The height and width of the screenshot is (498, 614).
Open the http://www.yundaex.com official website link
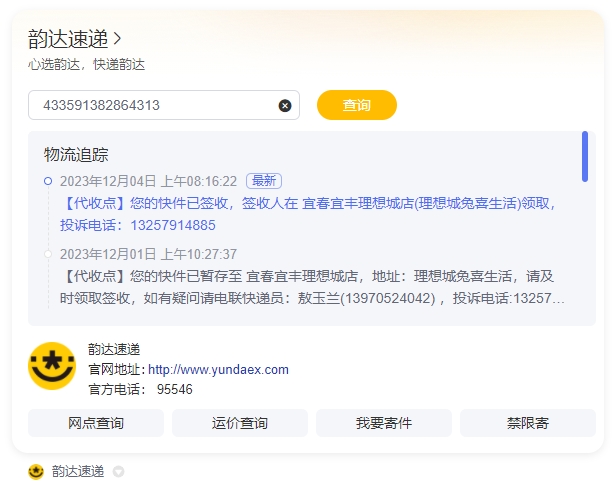click(218, 370)
